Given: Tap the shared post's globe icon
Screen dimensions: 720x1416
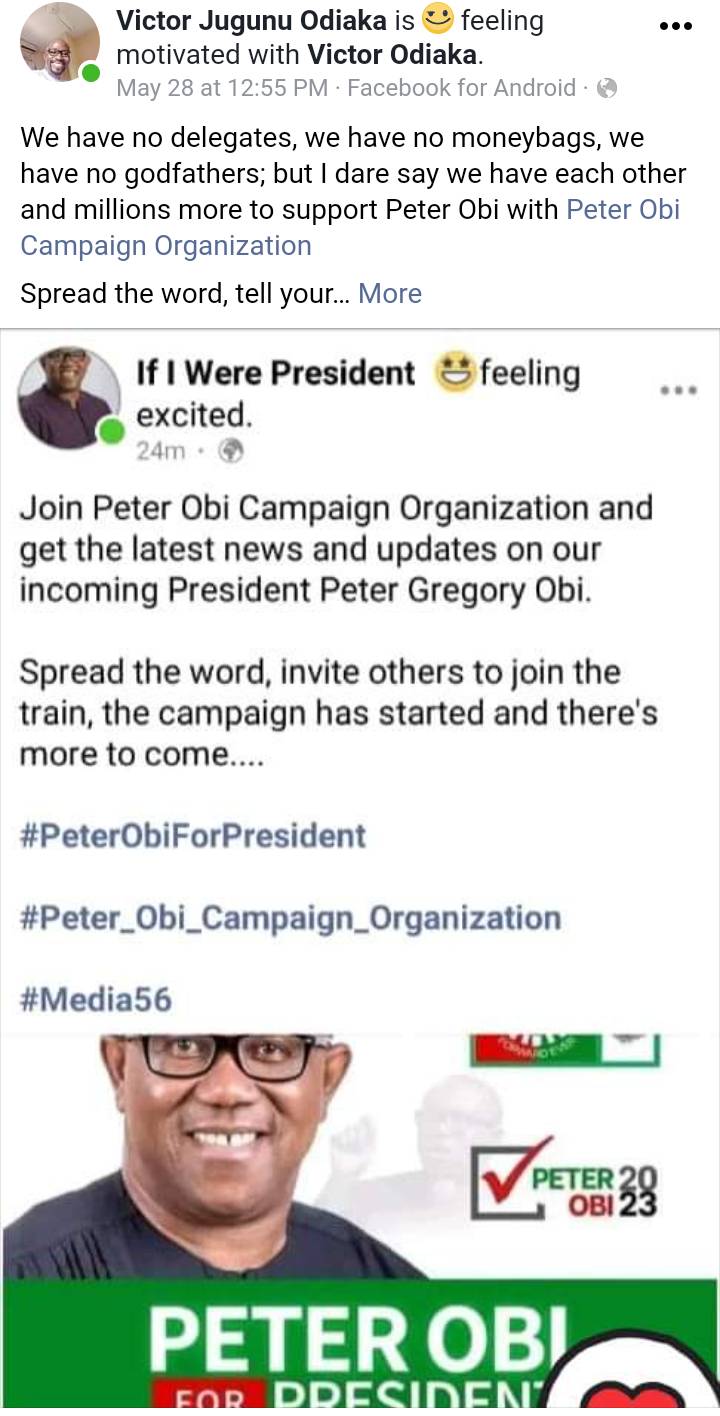Looking at the screenshot, I should click(x=230, y=451).
